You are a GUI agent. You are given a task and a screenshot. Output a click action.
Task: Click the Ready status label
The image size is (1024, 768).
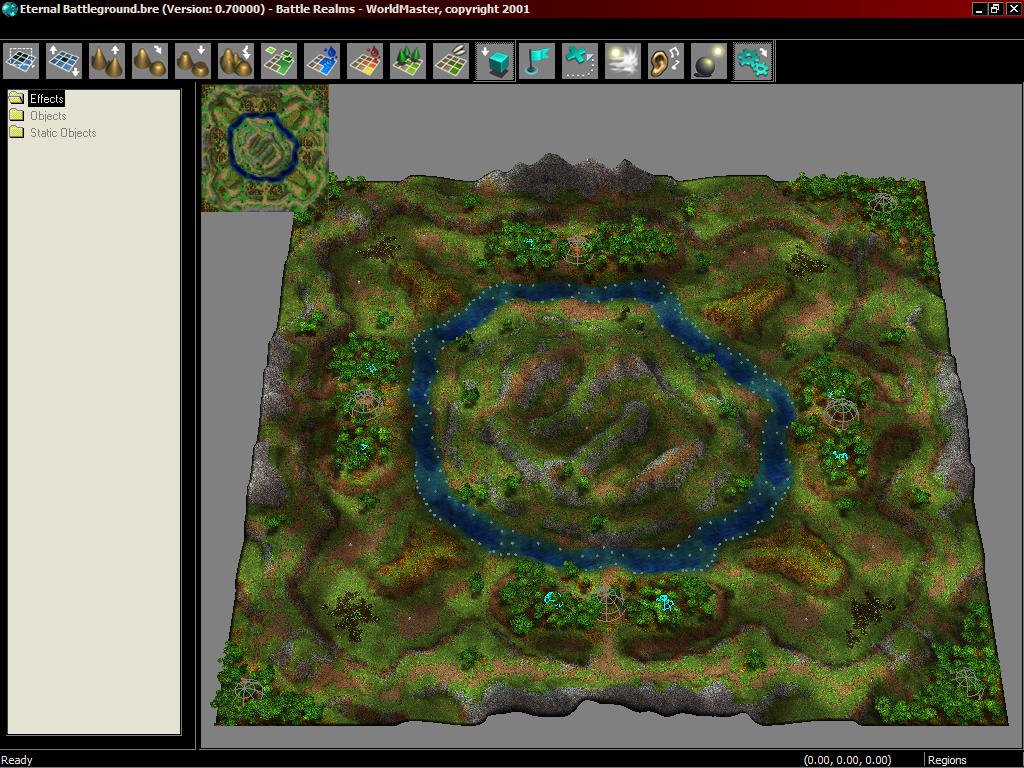pyautogui.click(x=16, y=760)
